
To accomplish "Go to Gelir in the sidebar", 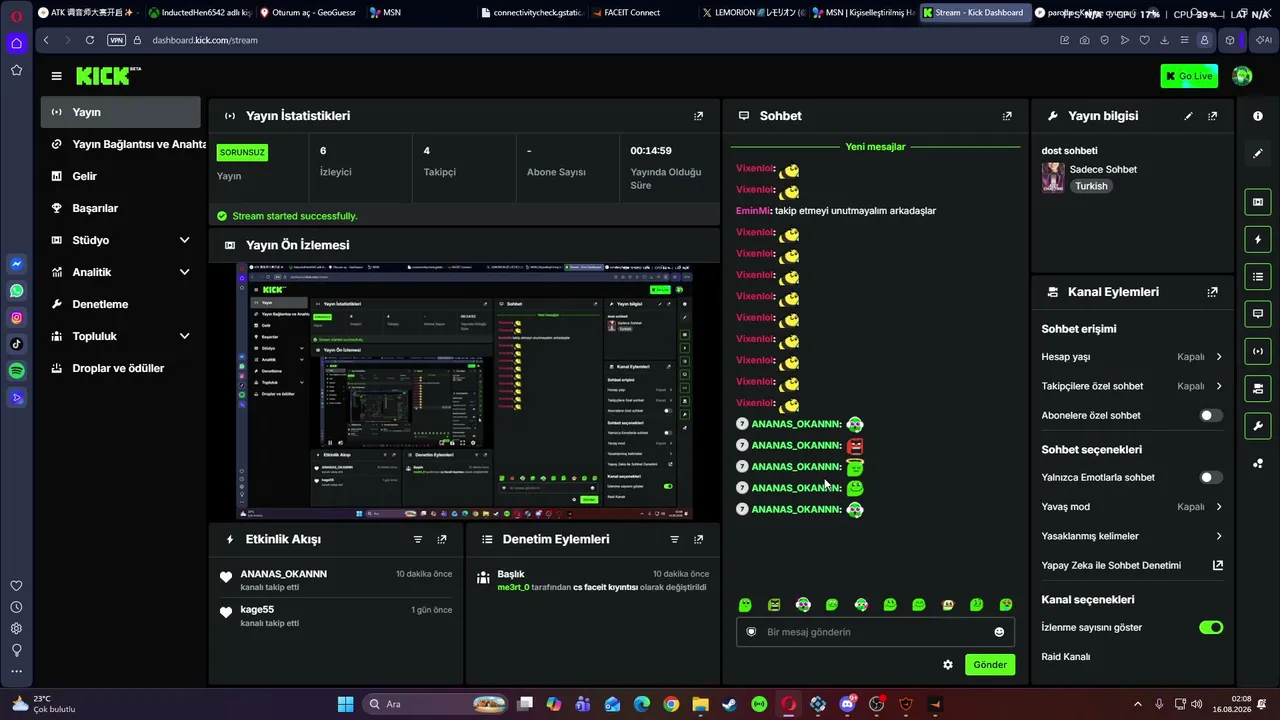I will (121, 176).
